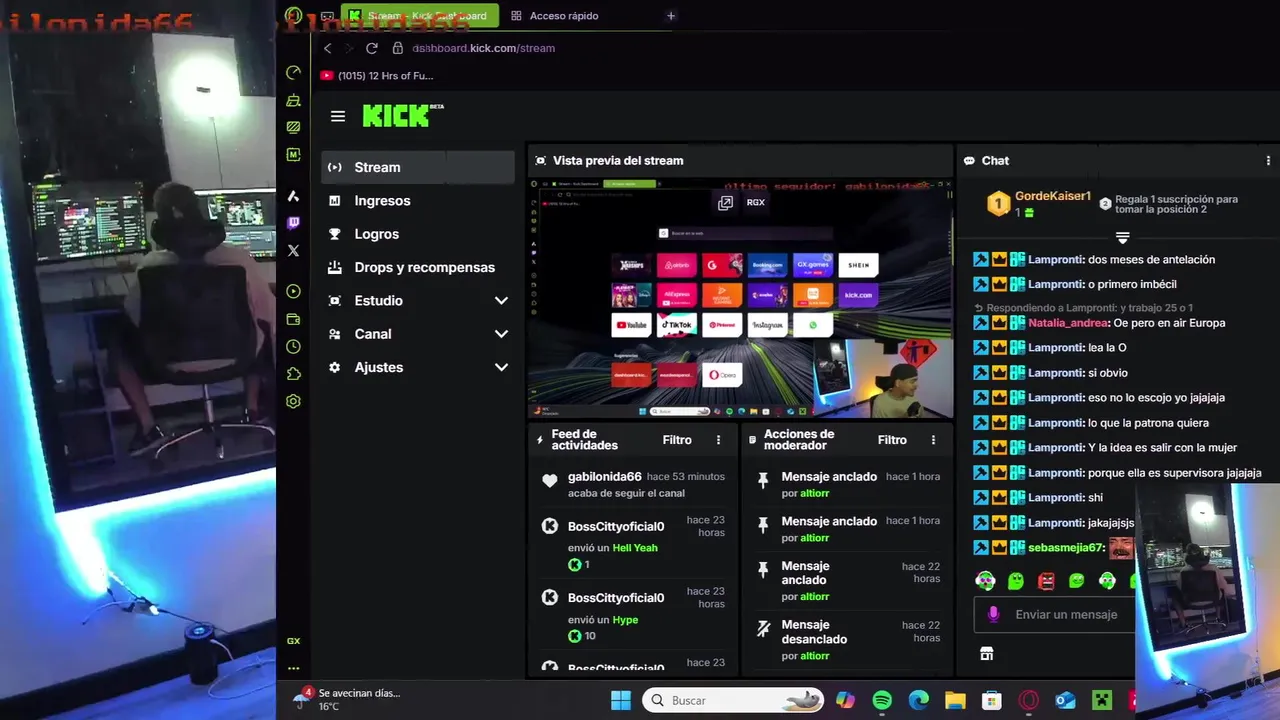The width and height of the screenshot is (1280, 720).
Task: Open Opera sidebar player icon
Action: coord(293,292)
